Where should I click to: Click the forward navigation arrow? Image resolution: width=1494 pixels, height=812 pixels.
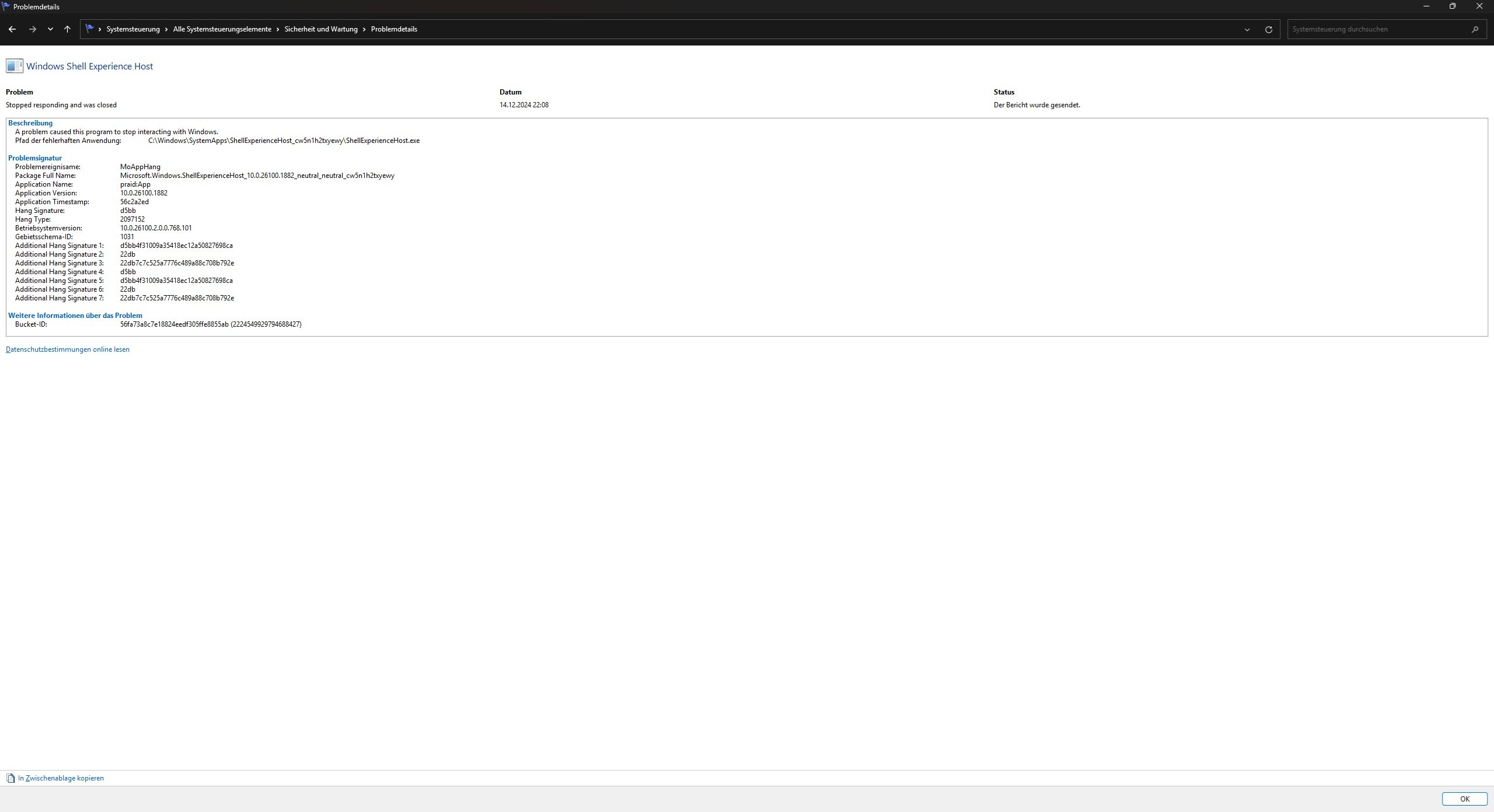click(33, 29)
